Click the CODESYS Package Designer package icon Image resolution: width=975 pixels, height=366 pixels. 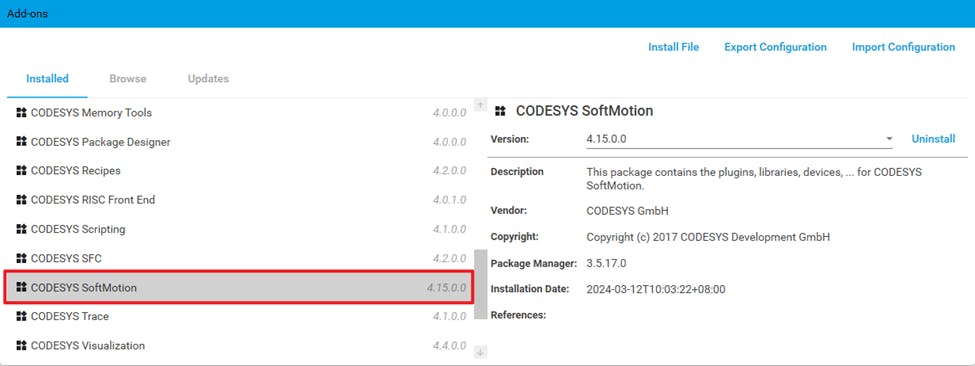[x=22, y=142]
